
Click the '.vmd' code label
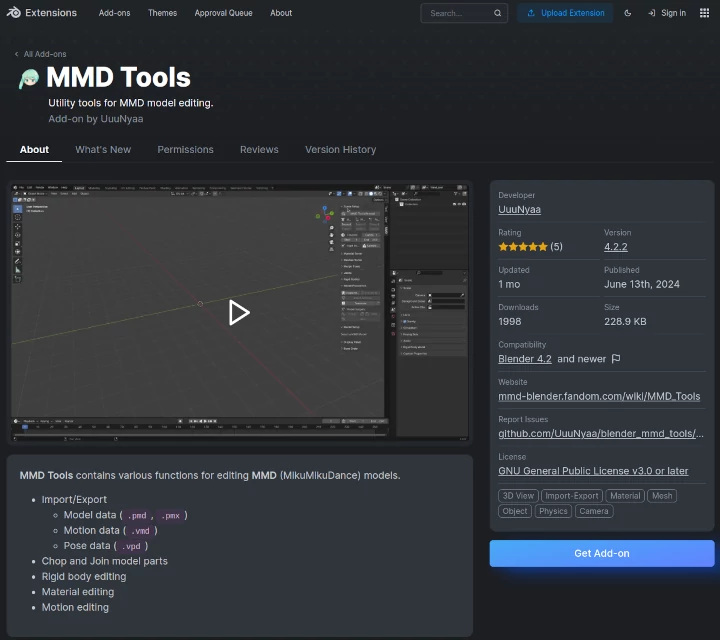140,531
